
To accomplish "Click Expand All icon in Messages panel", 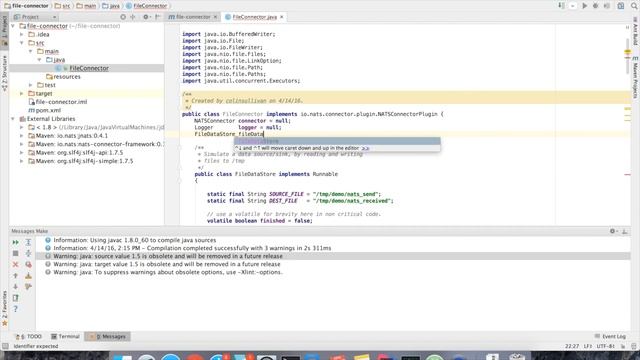I will point(28,242).
